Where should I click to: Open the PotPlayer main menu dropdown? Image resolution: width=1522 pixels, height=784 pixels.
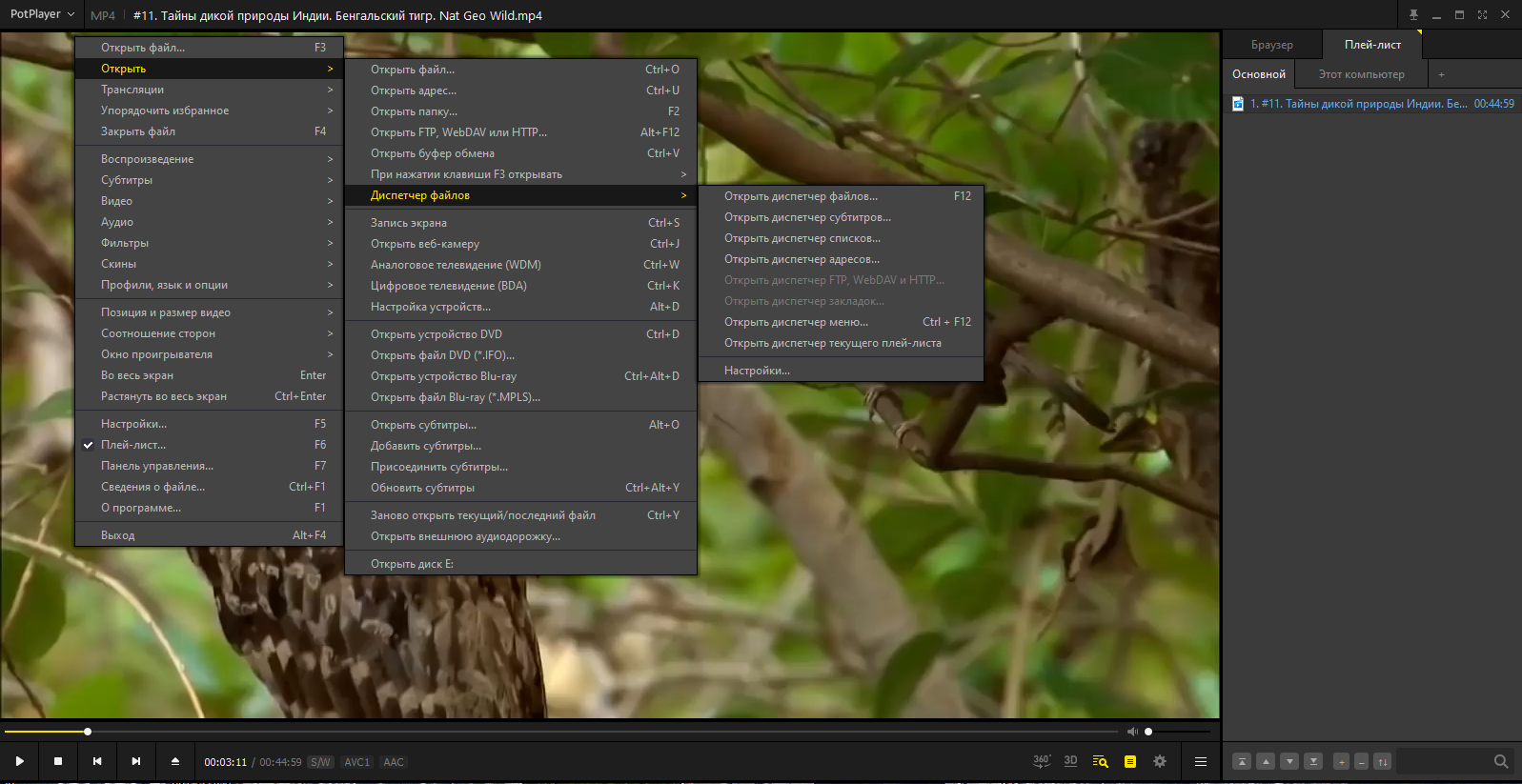pos(42,14)
